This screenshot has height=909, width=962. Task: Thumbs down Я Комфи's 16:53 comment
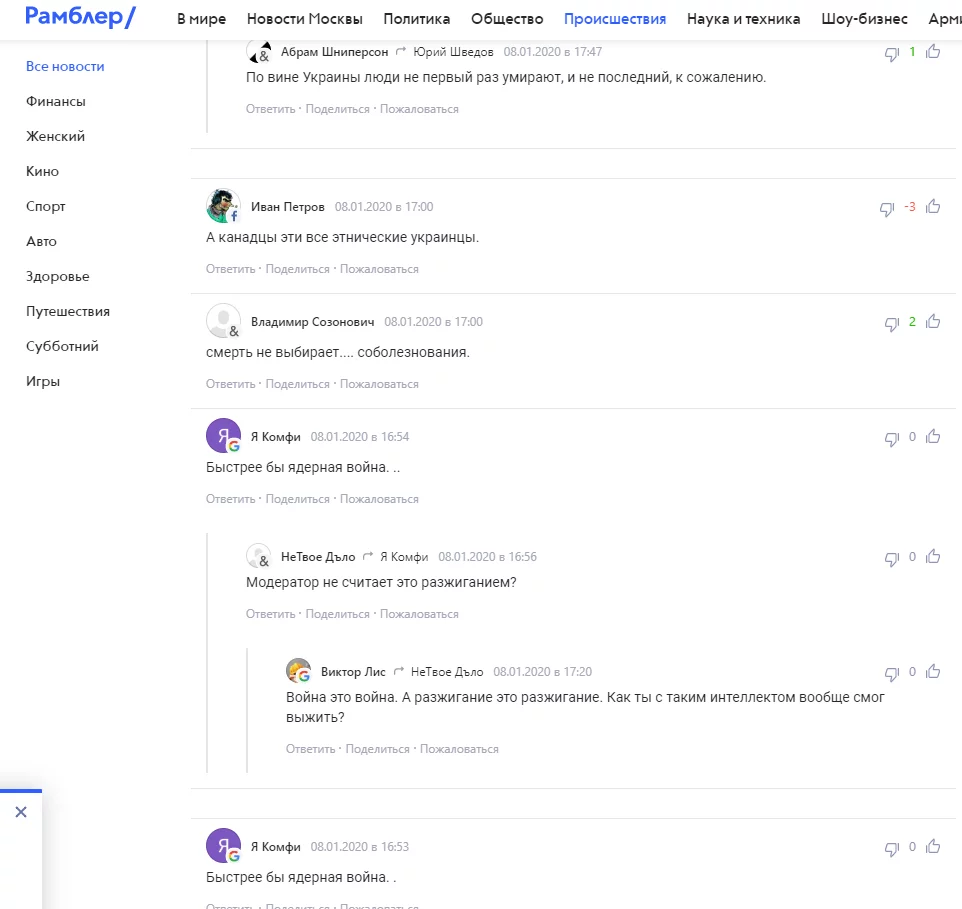(891, 849)
